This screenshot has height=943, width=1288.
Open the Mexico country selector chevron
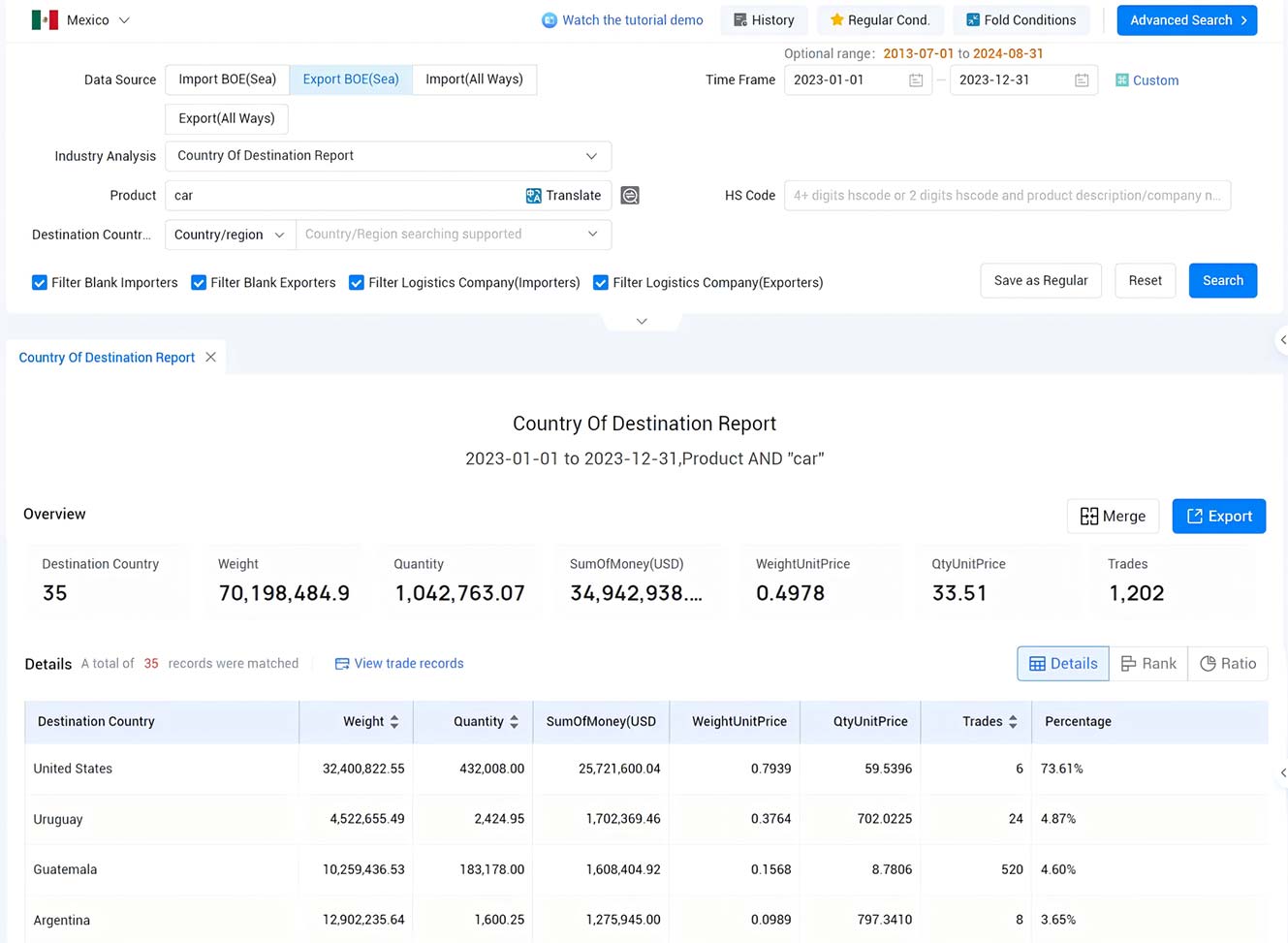pos(124,20)
